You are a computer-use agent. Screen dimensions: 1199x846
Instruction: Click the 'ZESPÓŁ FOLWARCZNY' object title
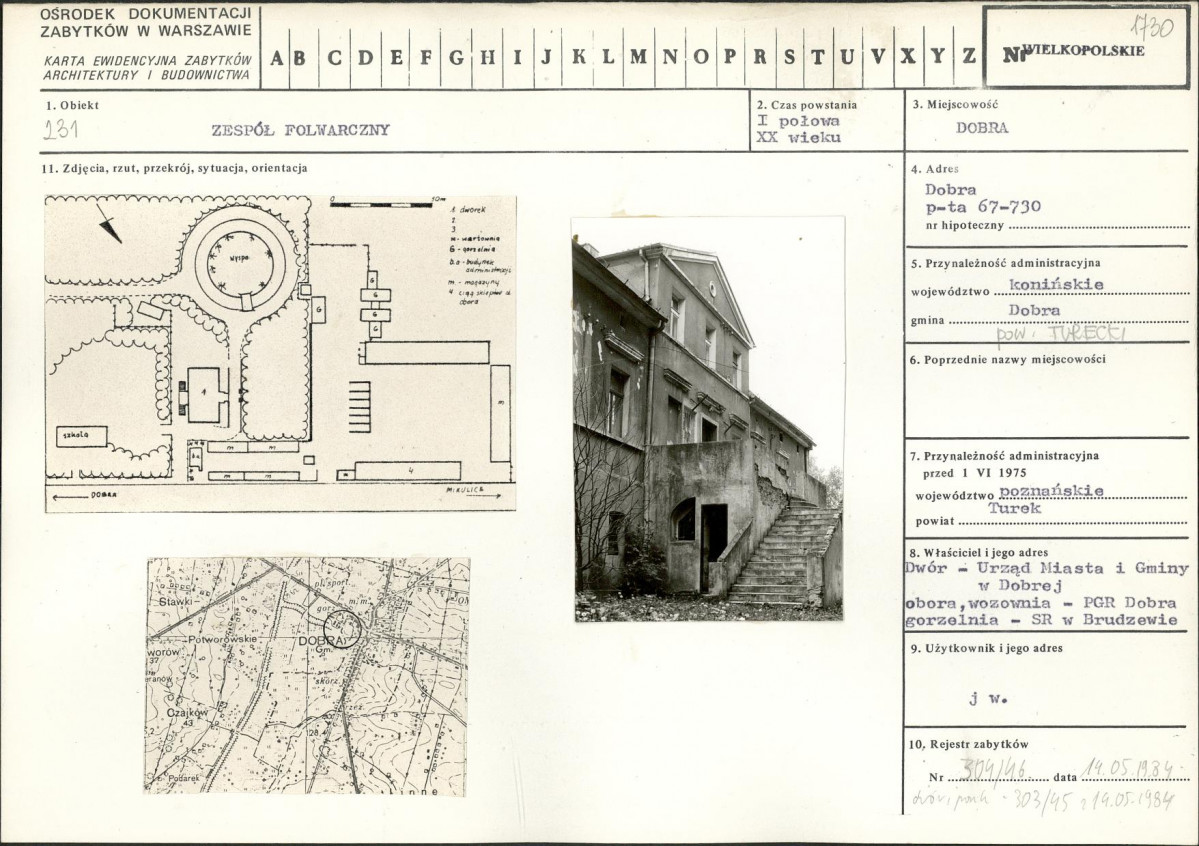coord(301,130)
